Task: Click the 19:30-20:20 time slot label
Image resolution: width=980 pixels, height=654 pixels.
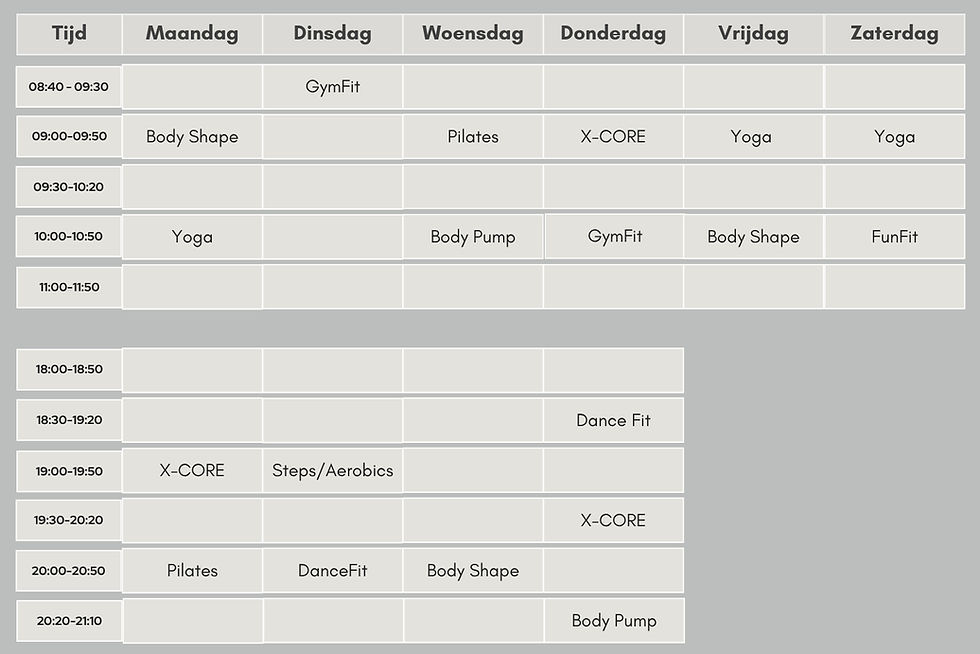Action: coord(69,521)
